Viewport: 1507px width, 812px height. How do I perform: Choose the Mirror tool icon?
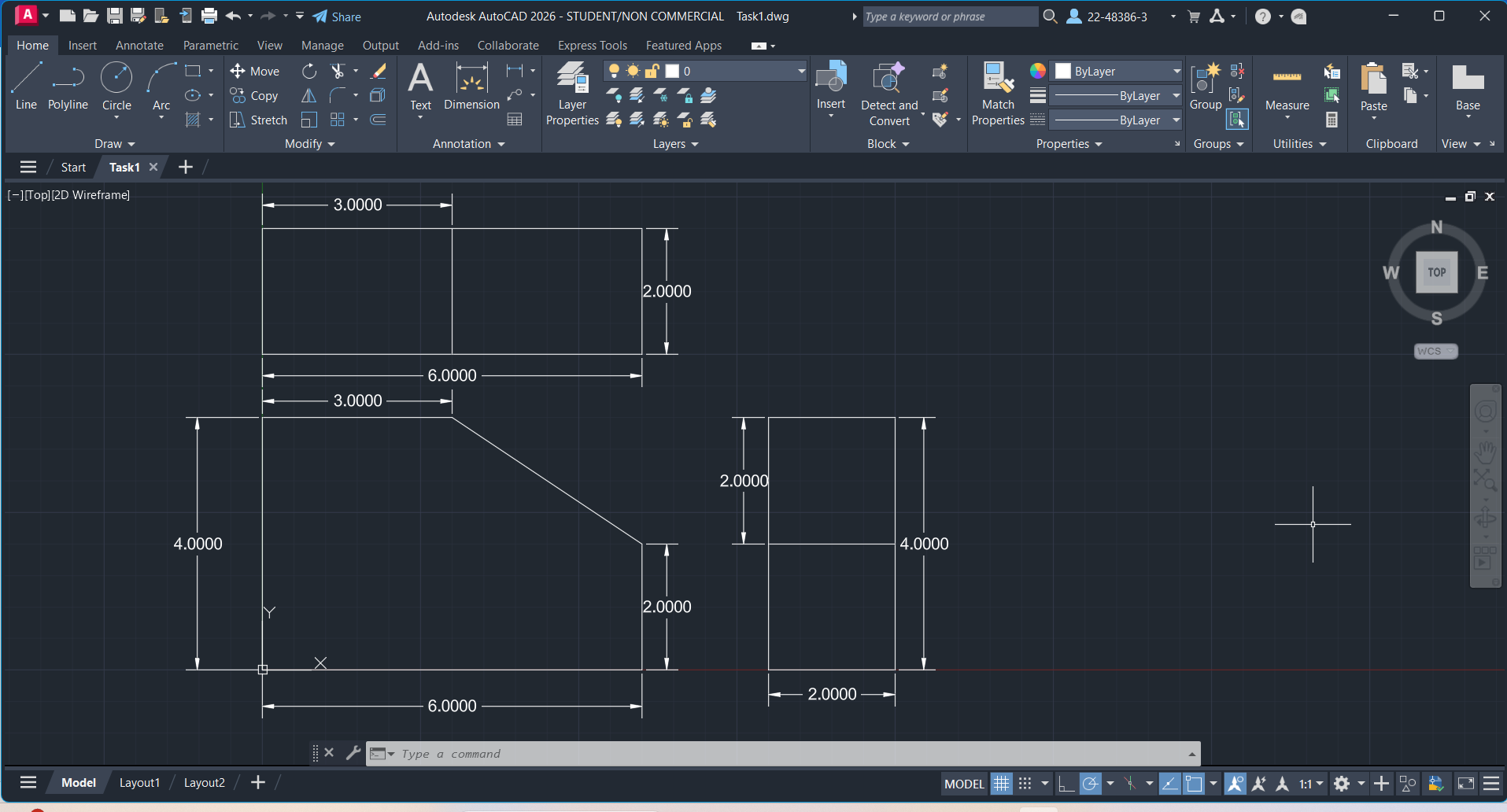click(309, 96)
